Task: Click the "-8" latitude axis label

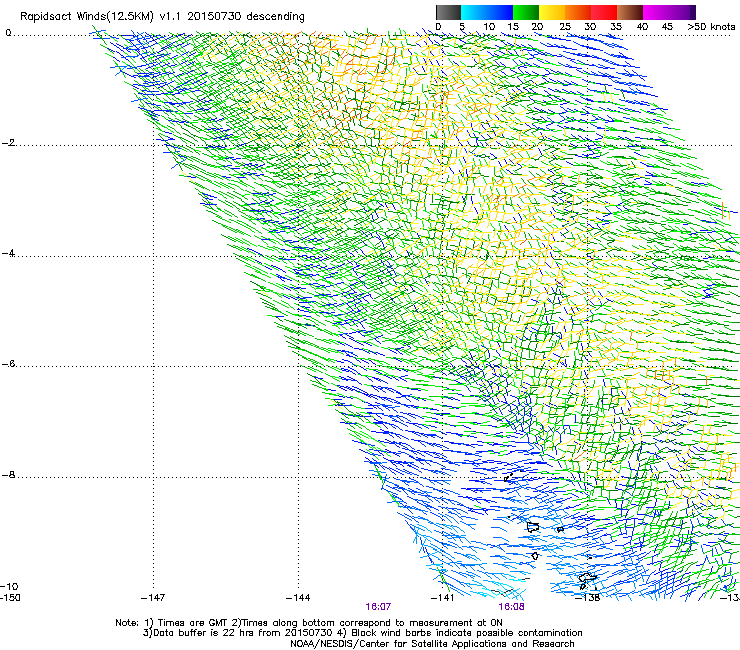Action: tap(8, 475)
